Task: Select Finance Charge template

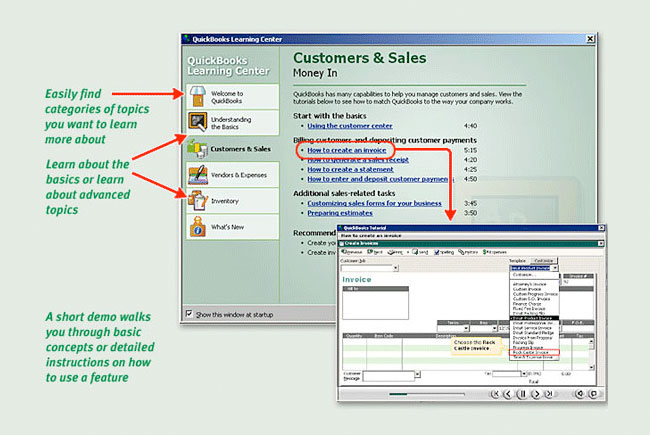Action: point(526,304)
